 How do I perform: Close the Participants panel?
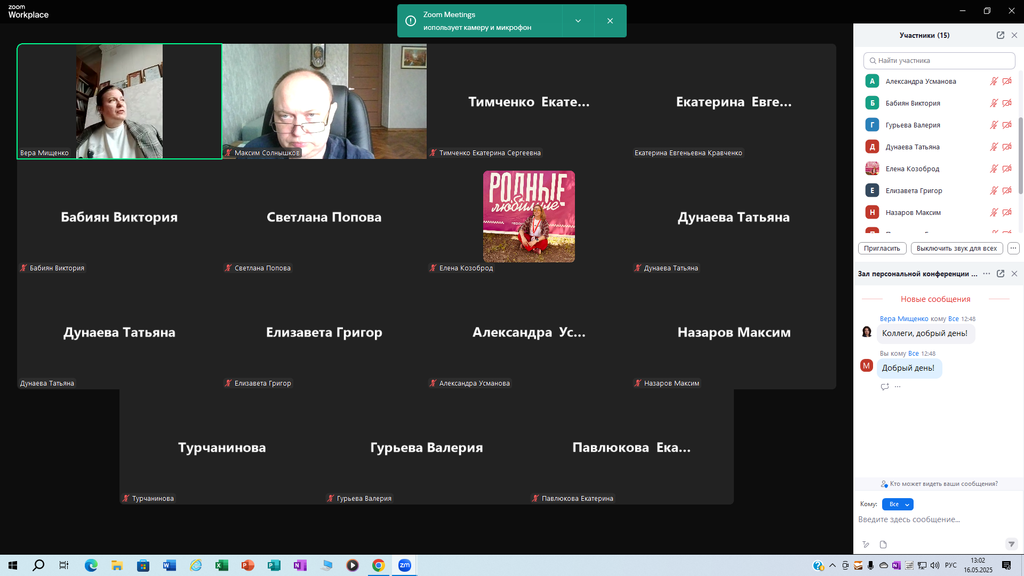click(x=1014, y=35)
